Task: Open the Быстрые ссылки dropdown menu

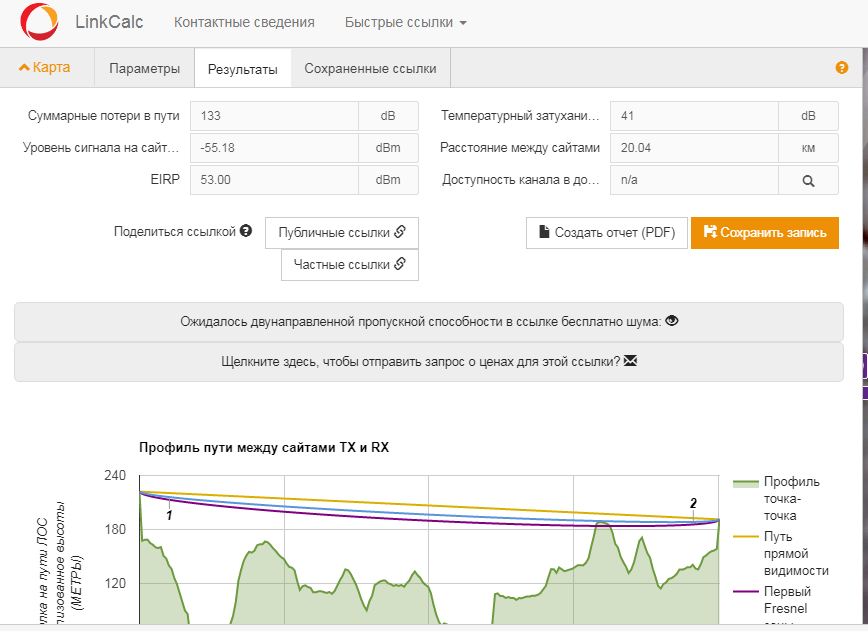Action: pos(405,22)
